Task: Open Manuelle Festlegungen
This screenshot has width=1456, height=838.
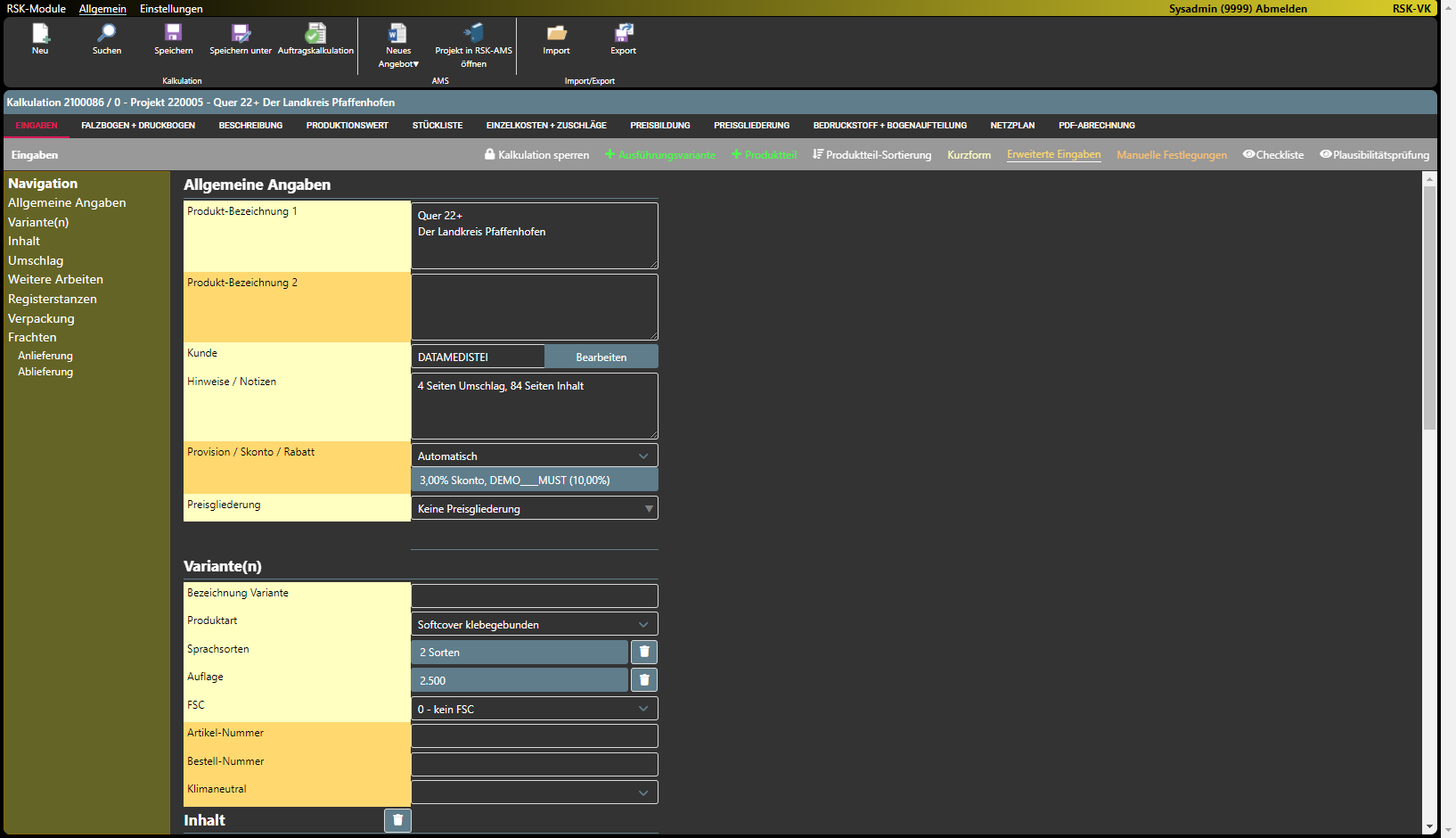Action: pos(1172,154)
